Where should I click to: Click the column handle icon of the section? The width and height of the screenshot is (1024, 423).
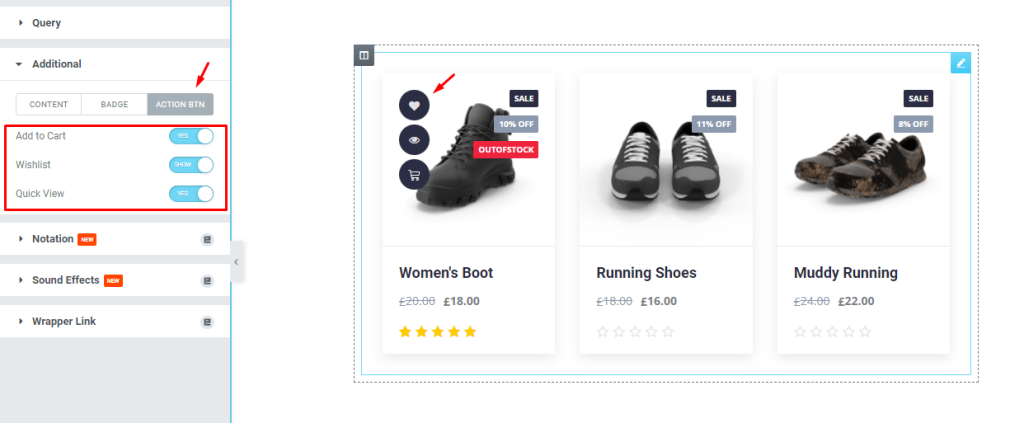pos(364,55)
